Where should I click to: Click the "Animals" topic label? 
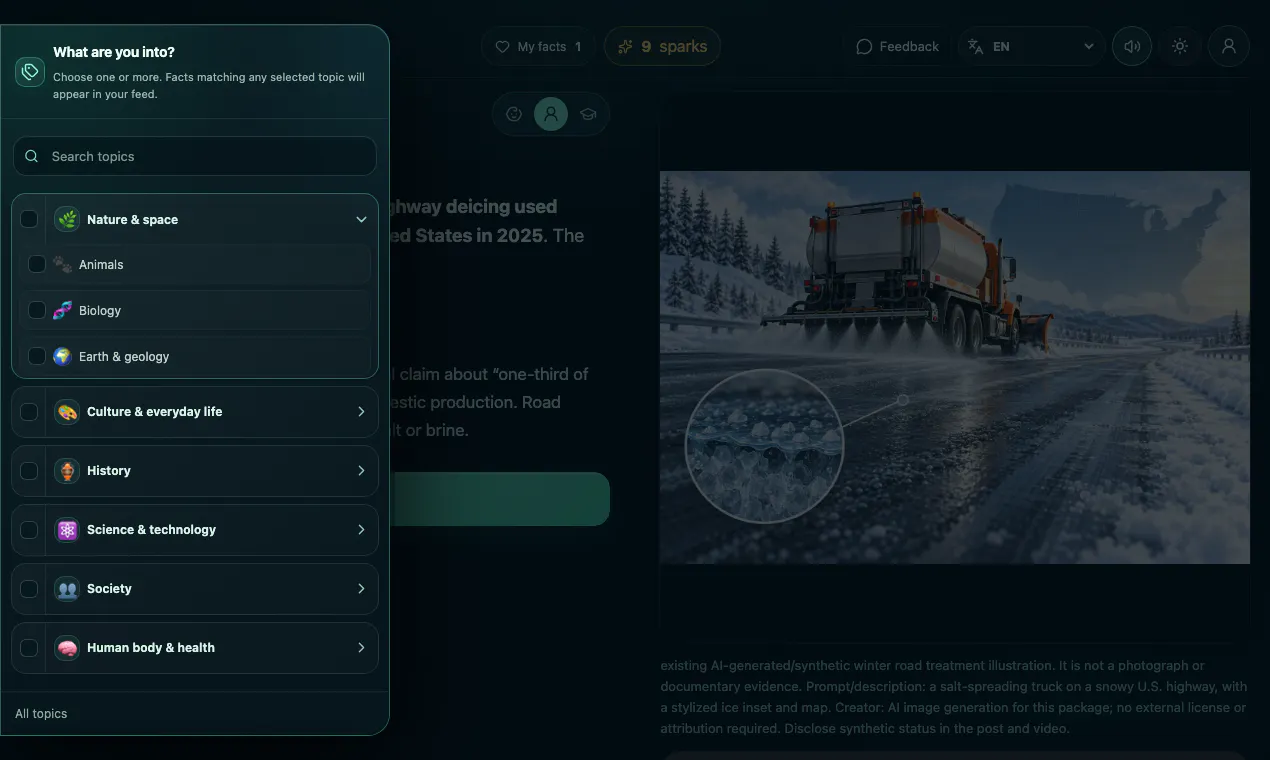101,265
